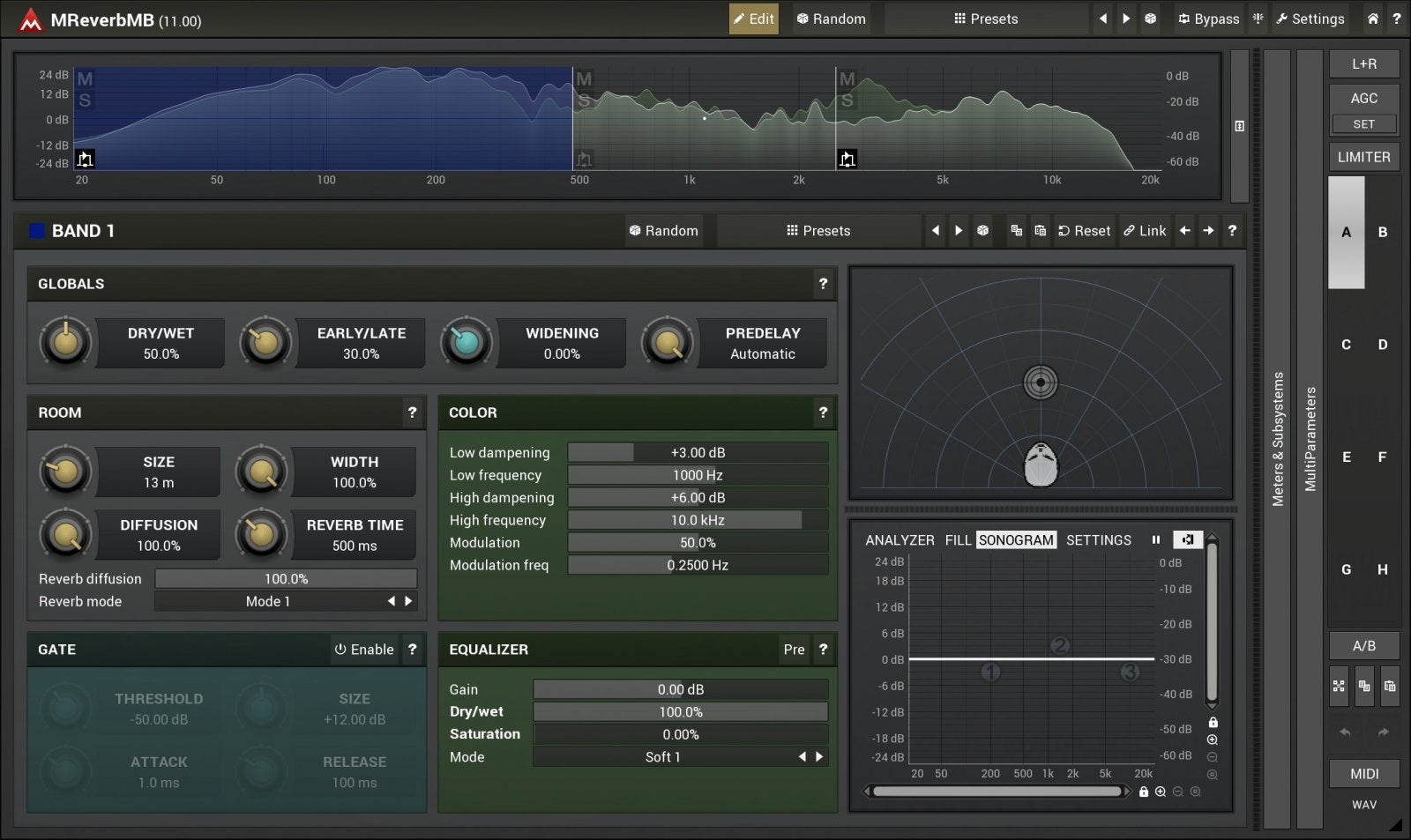
Task: Click the dice icon beside top Presets
Action: (1150, 19)
